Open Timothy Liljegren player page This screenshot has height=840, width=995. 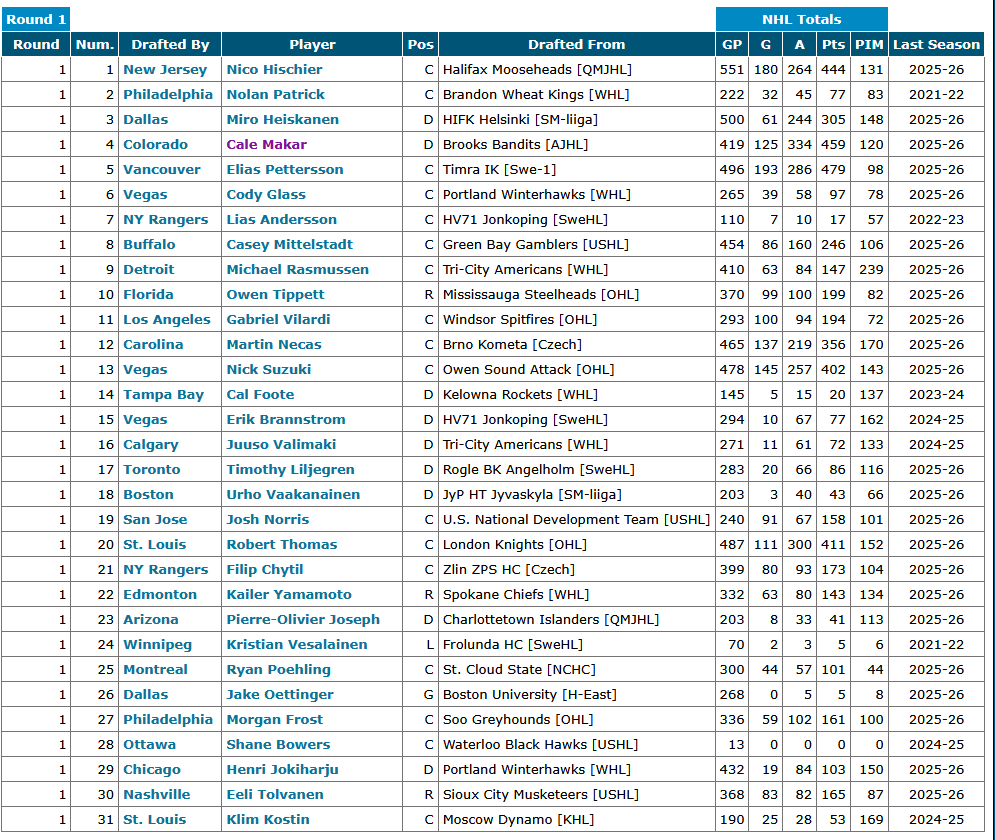click(291, 469)
